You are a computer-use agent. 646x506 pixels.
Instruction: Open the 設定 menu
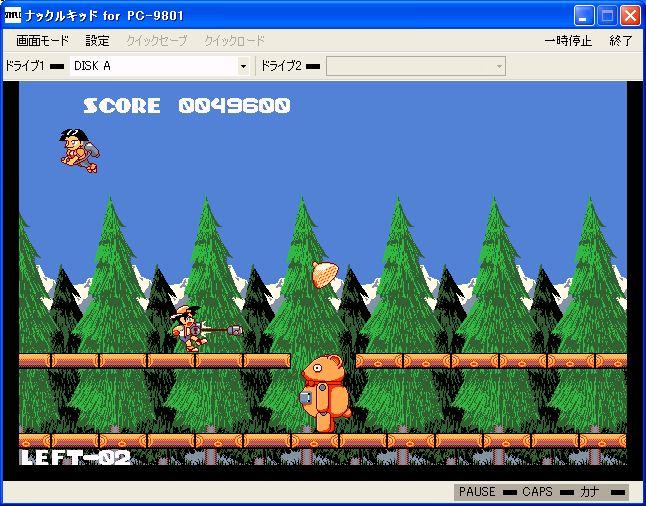point(98,41)
